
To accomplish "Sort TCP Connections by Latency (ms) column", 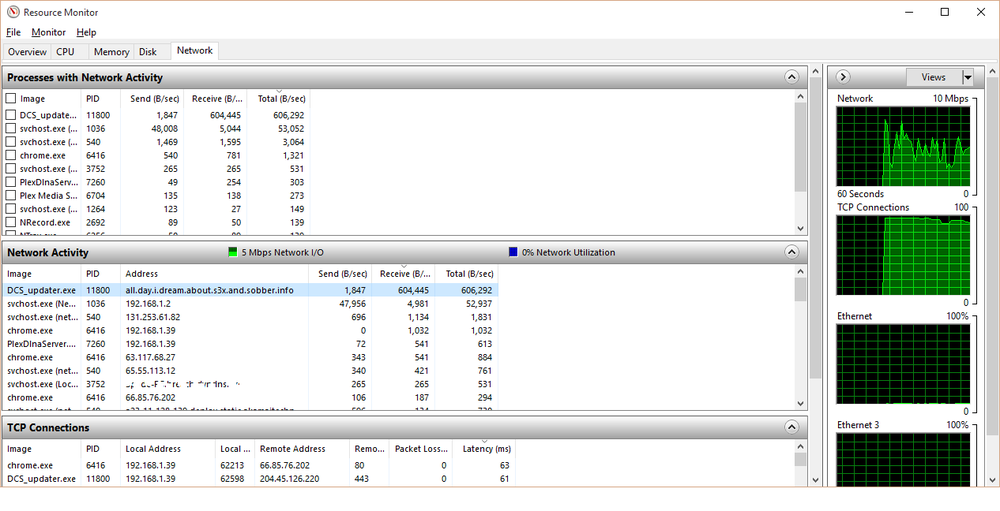I will click(x=484, y=448).
